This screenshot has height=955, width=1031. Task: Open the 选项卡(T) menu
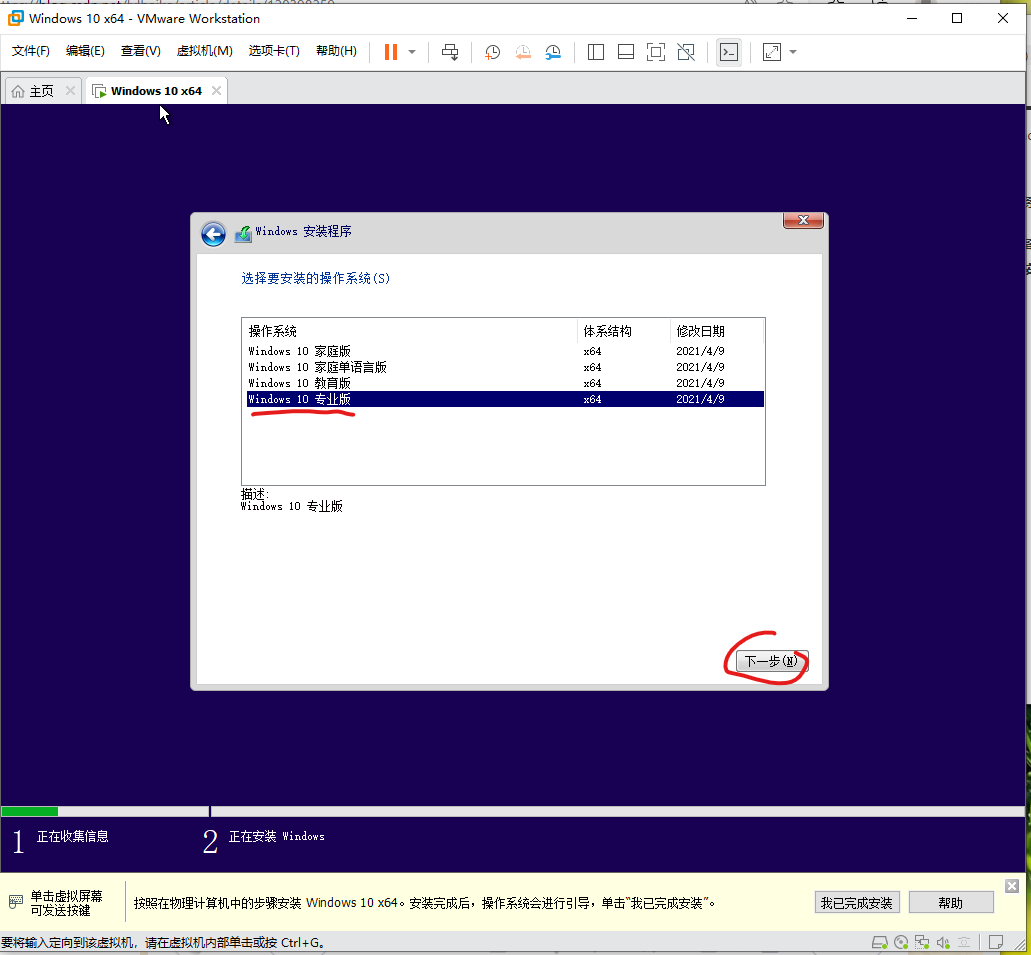[274, 51]
